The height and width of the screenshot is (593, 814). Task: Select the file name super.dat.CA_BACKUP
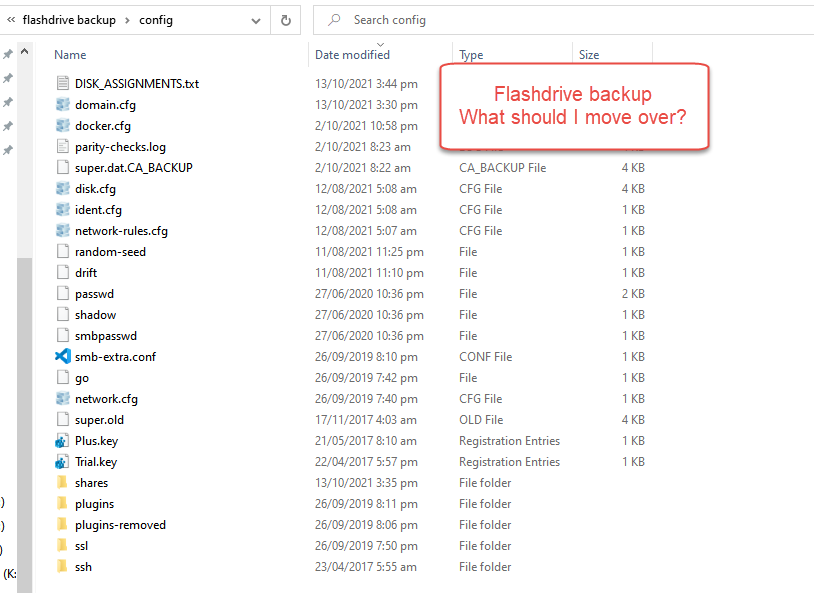(133, 168)
